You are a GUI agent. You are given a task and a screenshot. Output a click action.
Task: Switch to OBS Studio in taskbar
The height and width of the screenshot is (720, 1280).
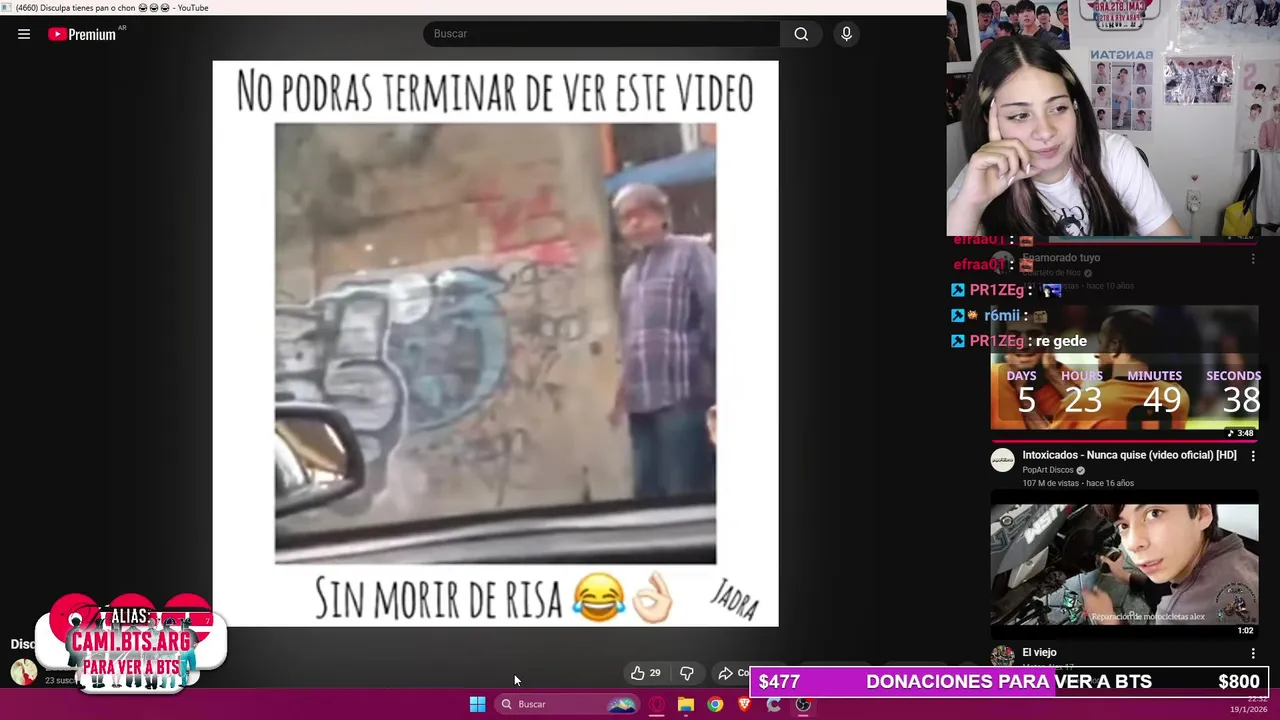(803, 704)
